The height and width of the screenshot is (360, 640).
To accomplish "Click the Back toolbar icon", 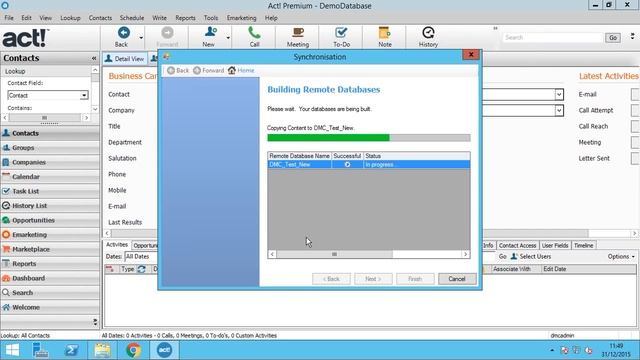I will click(123, 33).
